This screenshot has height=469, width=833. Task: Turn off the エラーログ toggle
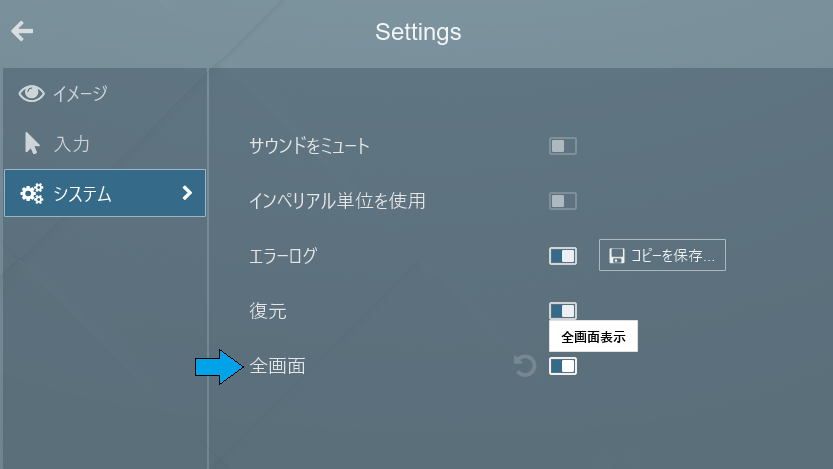click(563, 256)
